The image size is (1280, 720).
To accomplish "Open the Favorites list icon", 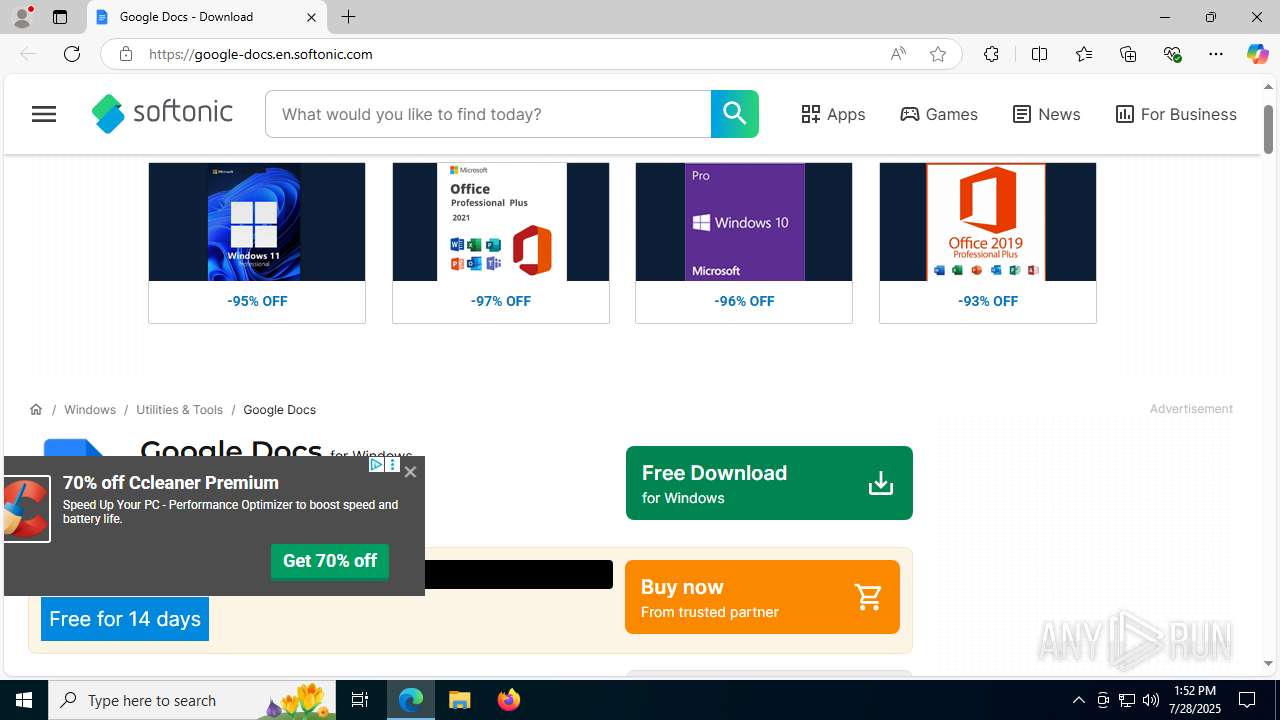I will point(1084,54).
